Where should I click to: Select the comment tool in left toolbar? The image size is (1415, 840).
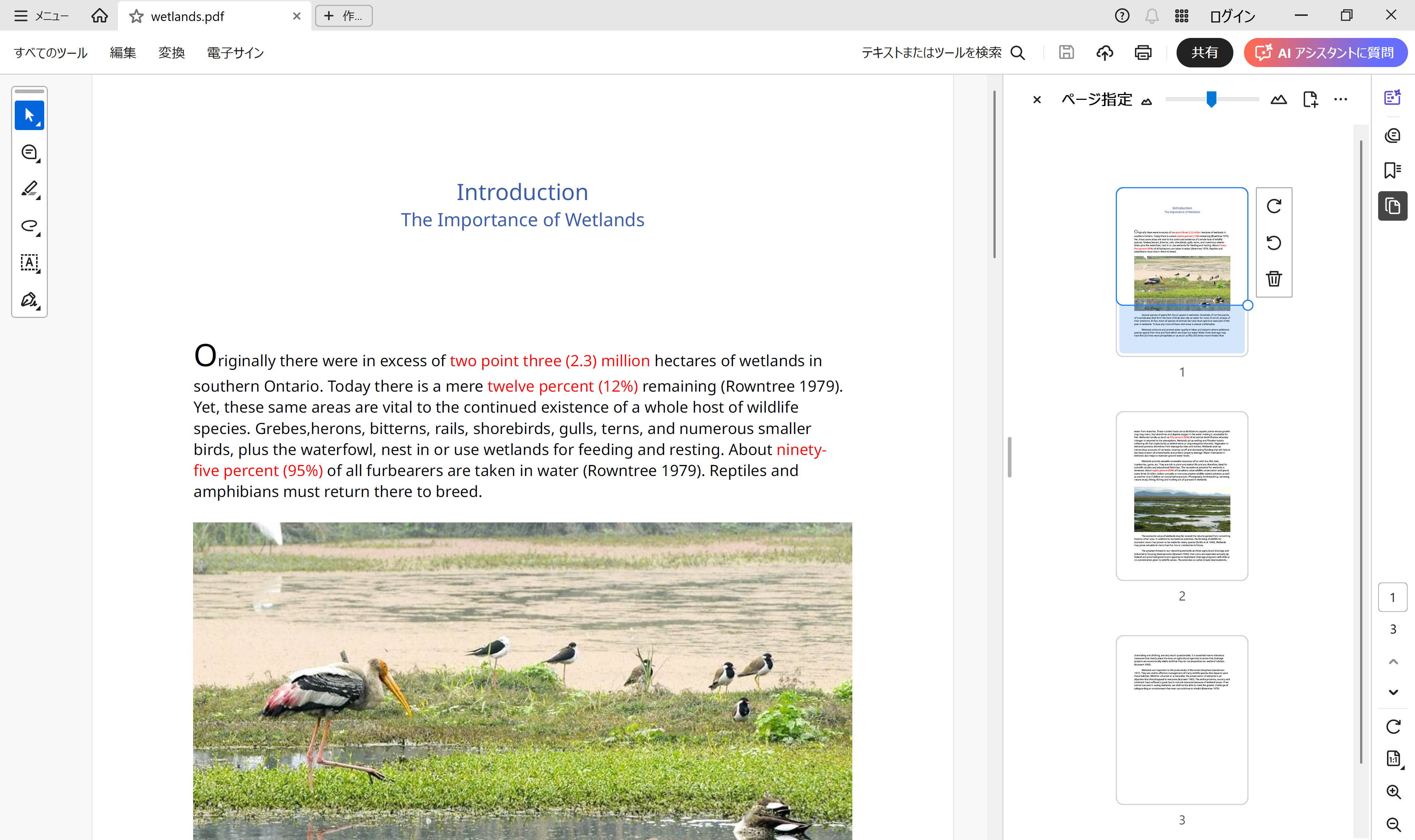tap(29, 152)
